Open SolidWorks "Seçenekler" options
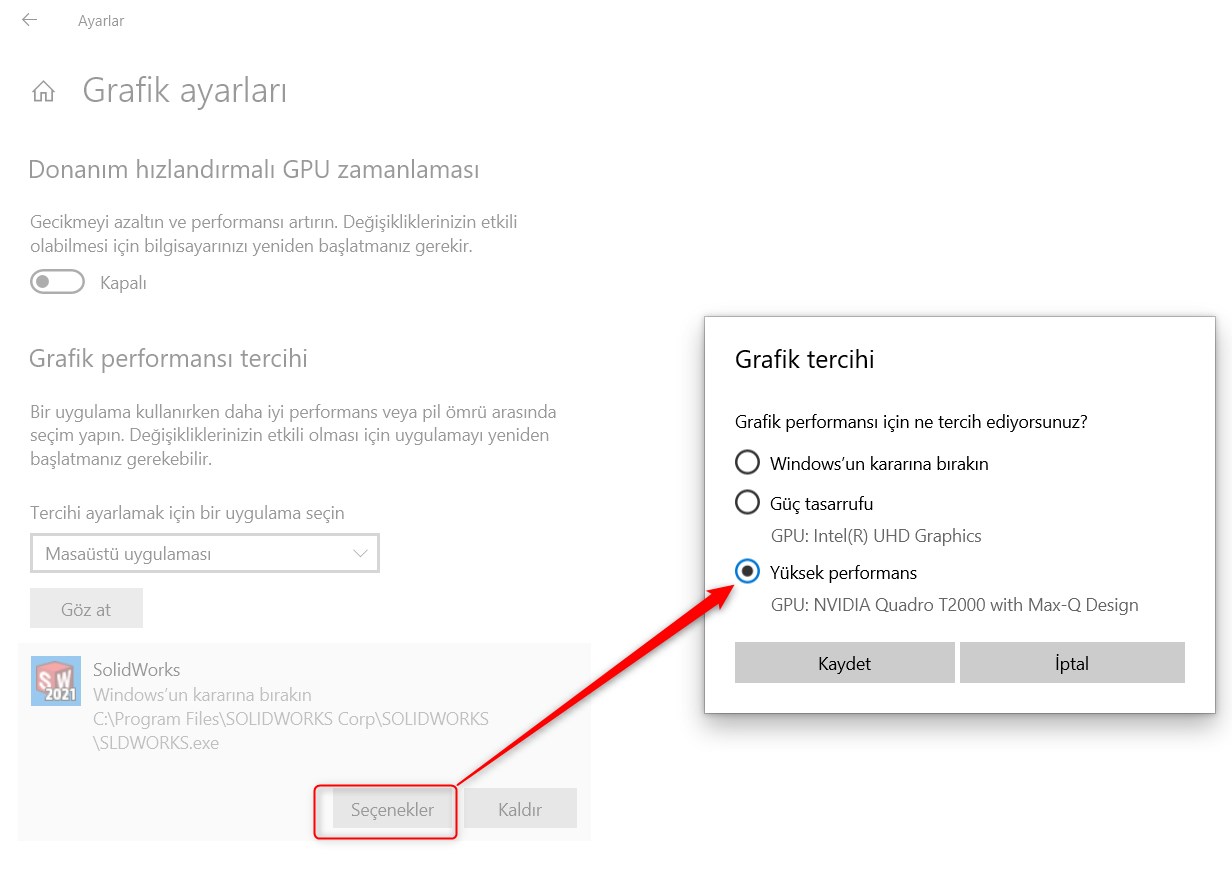This screenshot has height=884, width=1232. (x=392, y=809)
